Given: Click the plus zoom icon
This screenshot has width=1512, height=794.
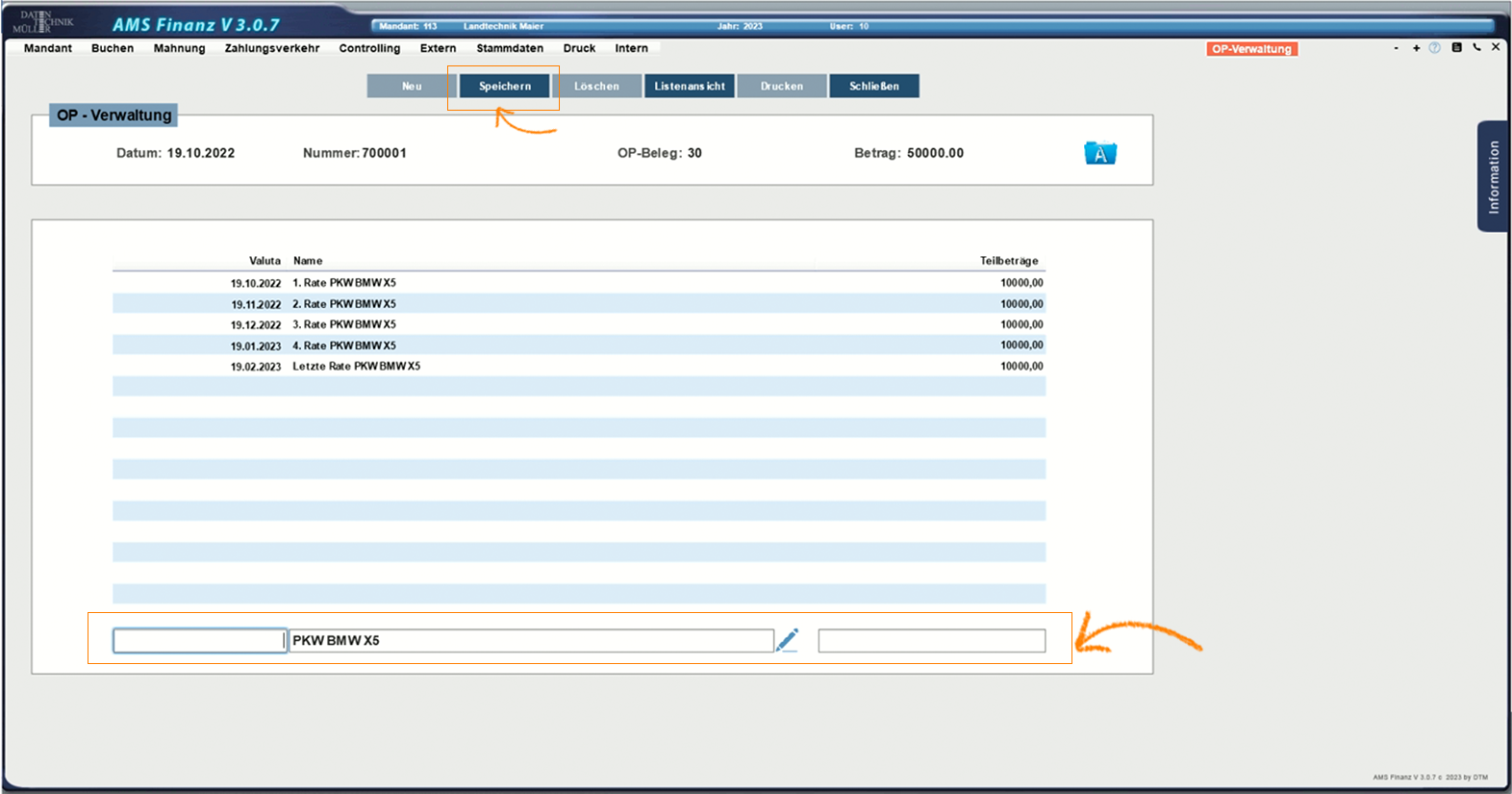Looking at the screenshot, I should tap(1416, 48).
